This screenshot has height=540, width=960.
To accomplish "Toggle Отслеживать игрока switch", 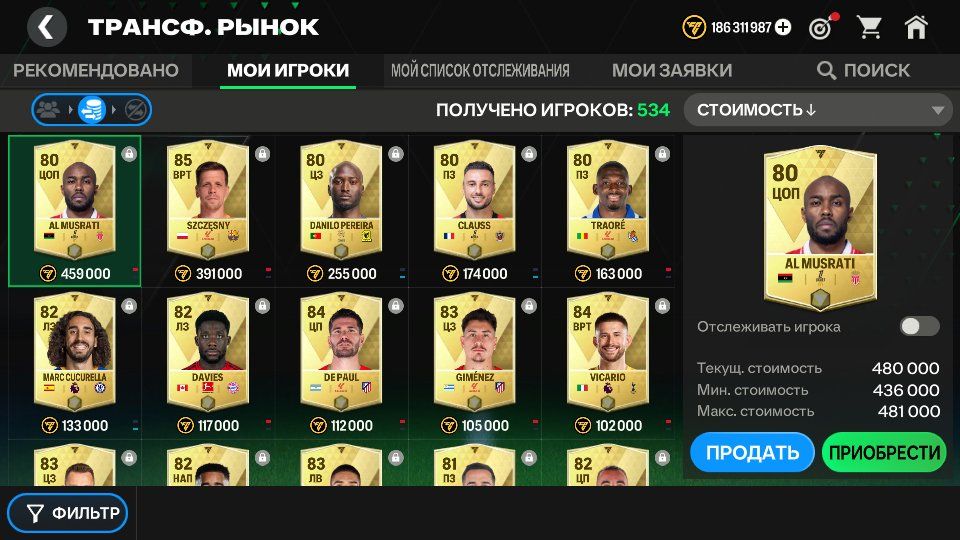I will [x=920, y=326].
